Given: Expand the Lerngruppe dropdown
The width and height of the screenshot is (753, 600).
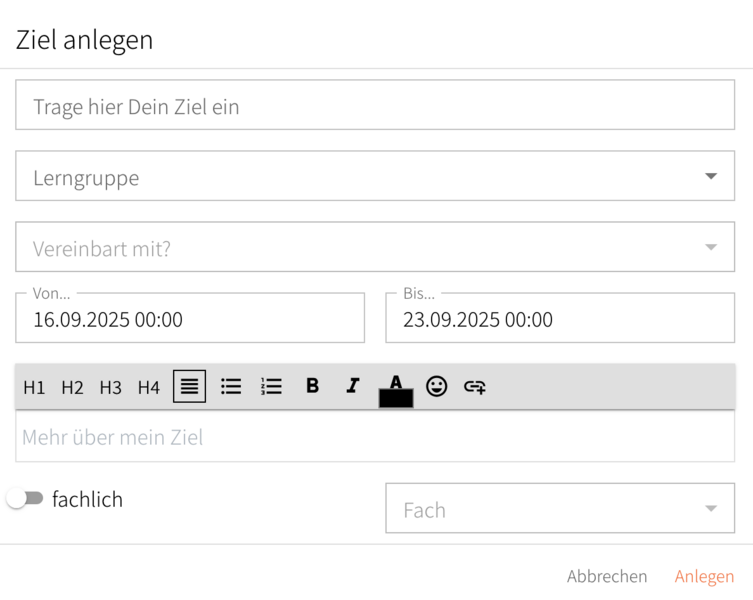Looking at the screenshot, I should (x=710, y=177).
